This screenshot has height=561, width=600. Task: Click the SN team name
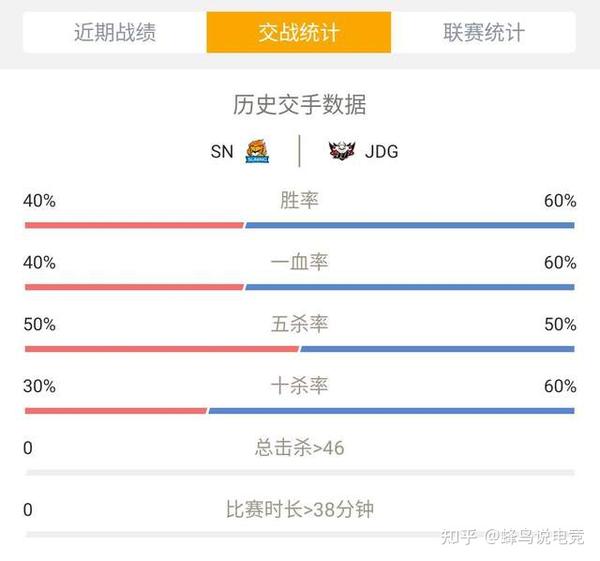click(222, 152)
